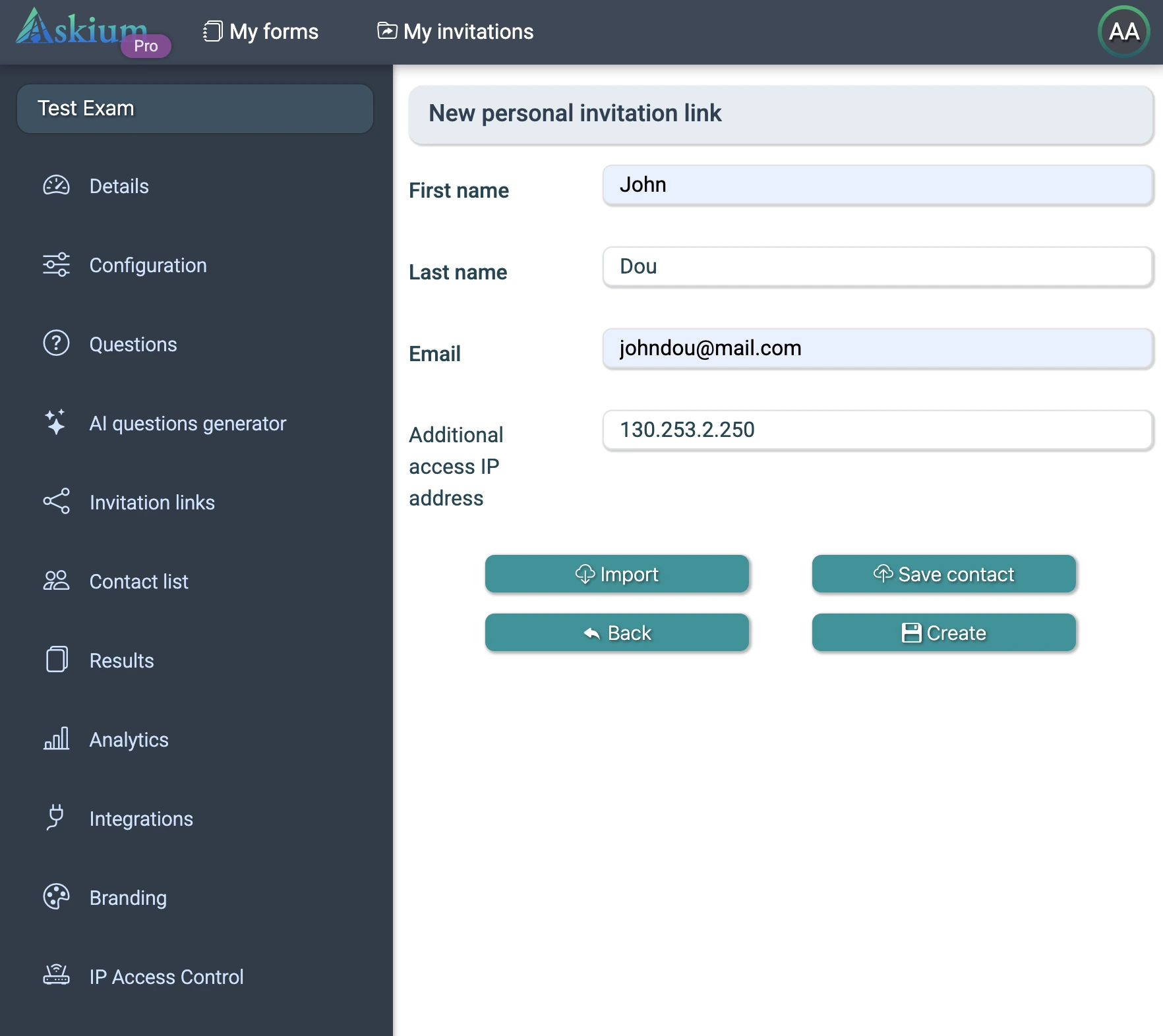Open the IP Access Control router icon
Image resolution: width=1163 pixels, height=1036 pixels.
(56, 975)
